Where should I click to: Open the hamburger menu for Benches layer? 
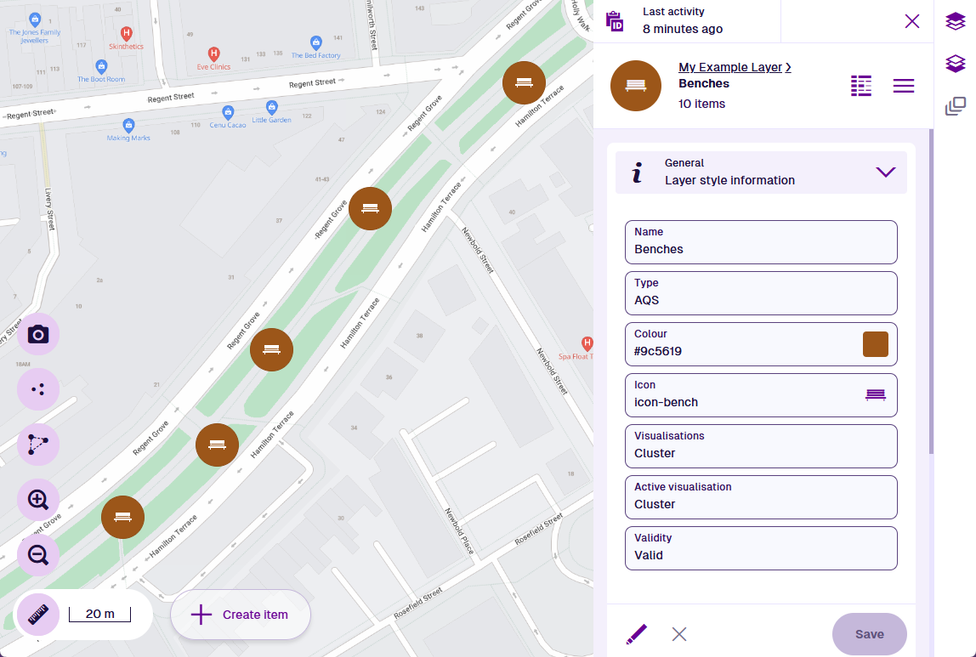[x=903, y=86]
